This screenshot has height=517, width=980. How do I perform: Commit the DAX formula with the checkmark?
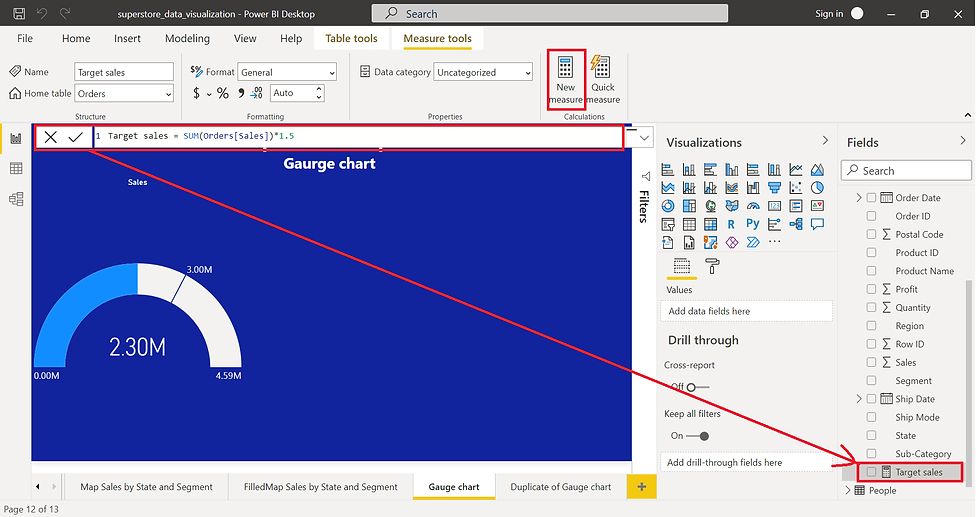click(x=76, y=137)
